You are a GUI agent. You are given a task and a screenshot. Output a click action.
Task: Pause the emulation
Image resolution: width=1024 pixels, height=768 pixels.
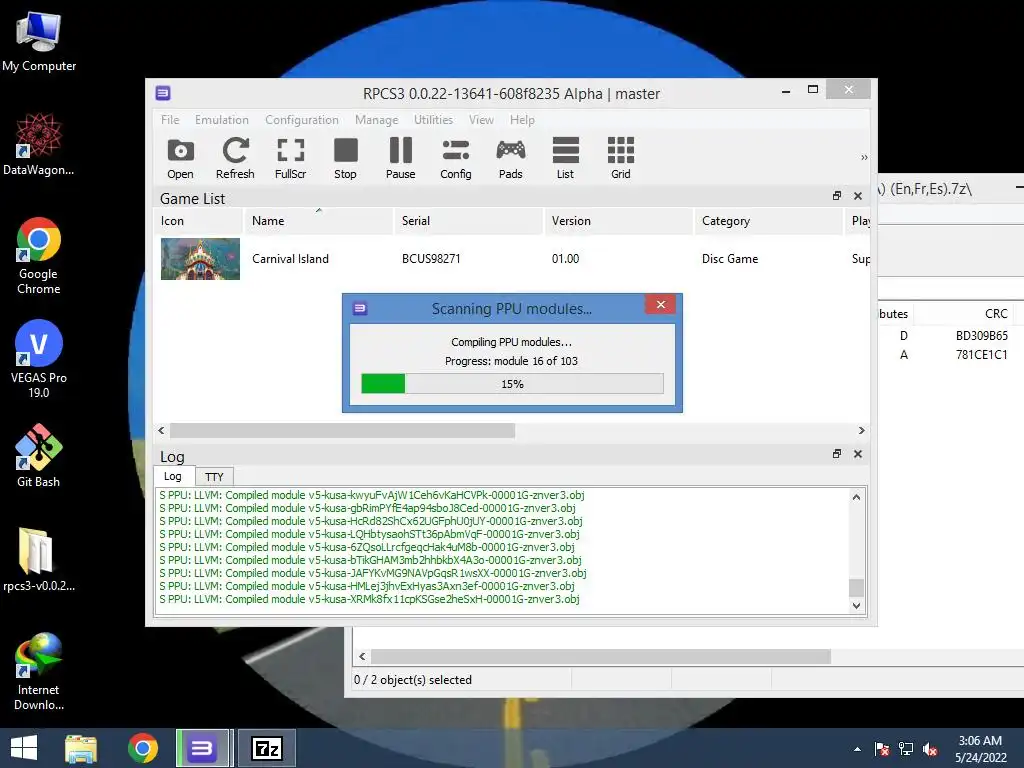point(400,158)
